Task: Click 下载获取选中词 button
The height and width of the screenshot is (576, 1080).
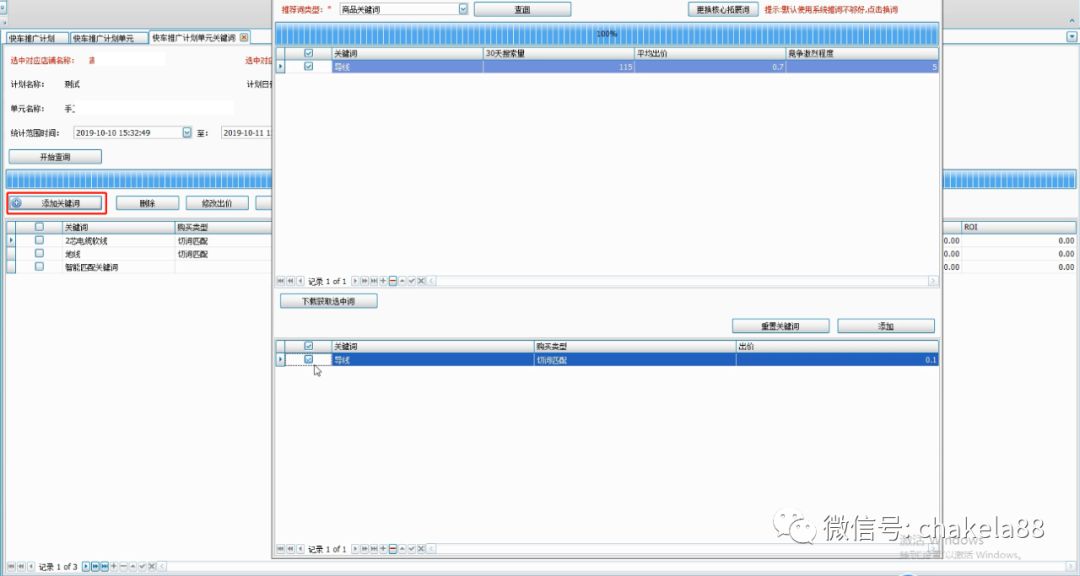Action: point(329,301)
